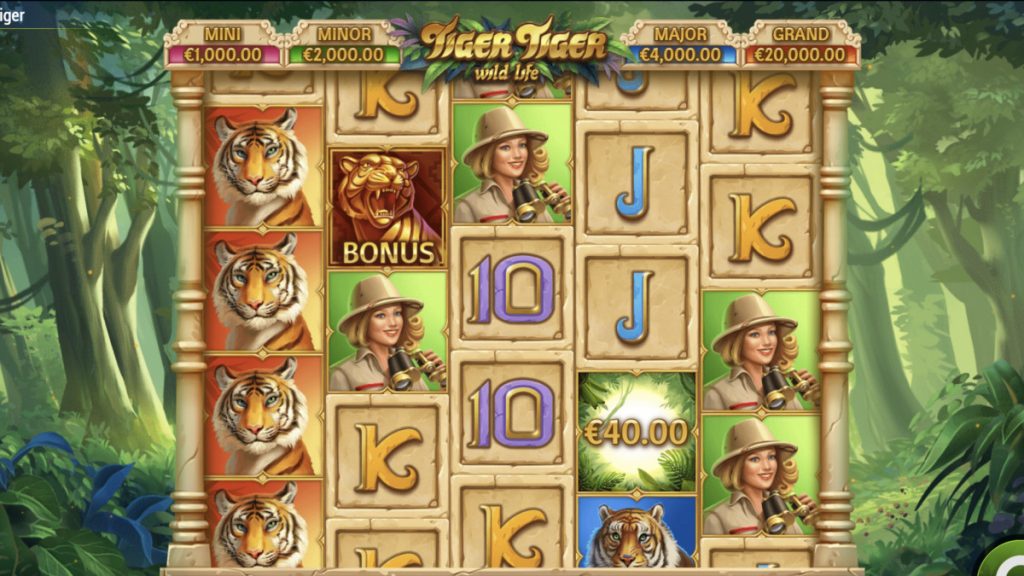Viewport: 1024px width, 576px height.
Task: Click the explorer woman symbol below BONUS tile
Action: 387,331
